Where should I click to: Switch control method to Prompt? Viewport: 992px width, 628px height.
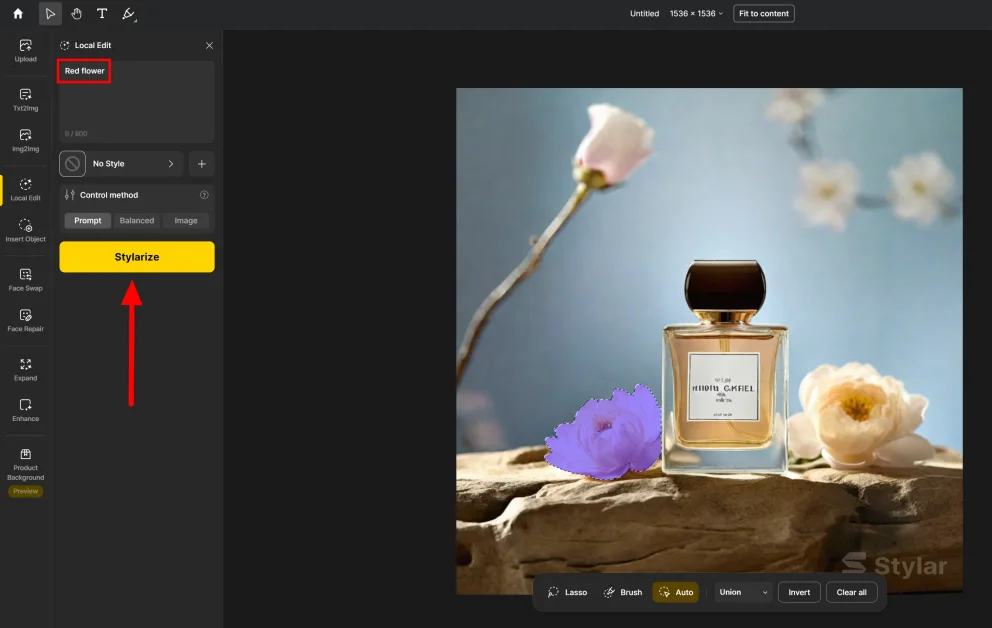coord(88,221)
